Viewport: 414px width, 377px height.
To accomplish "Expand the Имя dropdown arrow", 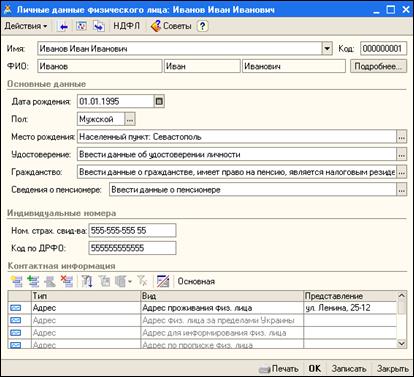I will click(x=327, y=49).
